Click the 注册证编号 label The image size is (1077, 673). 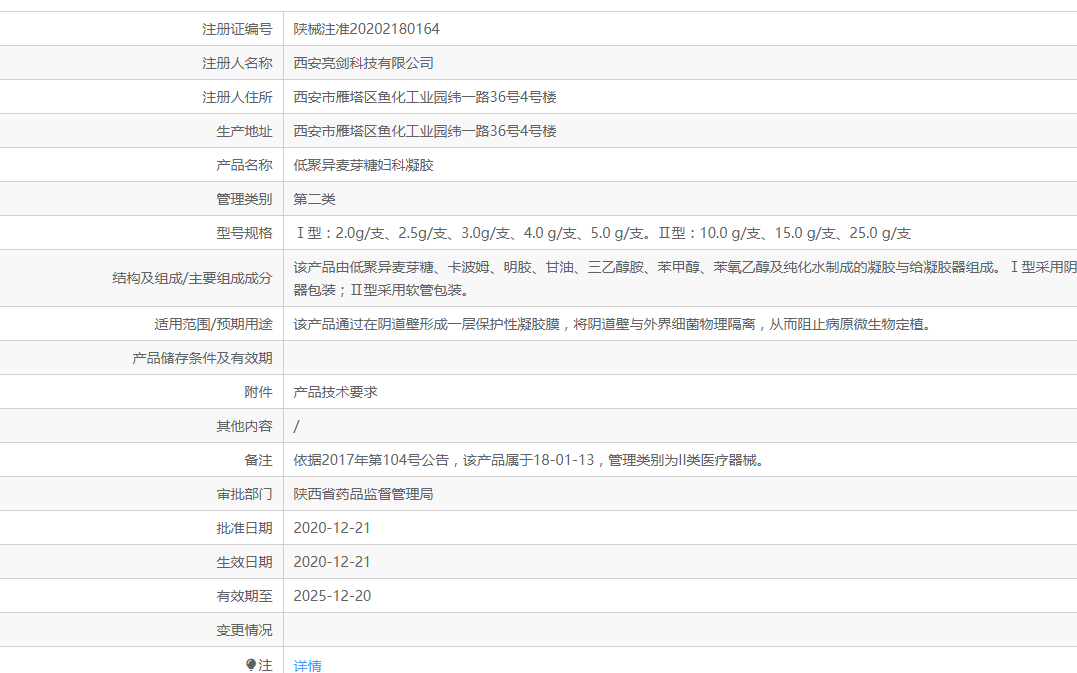point(237,29)
